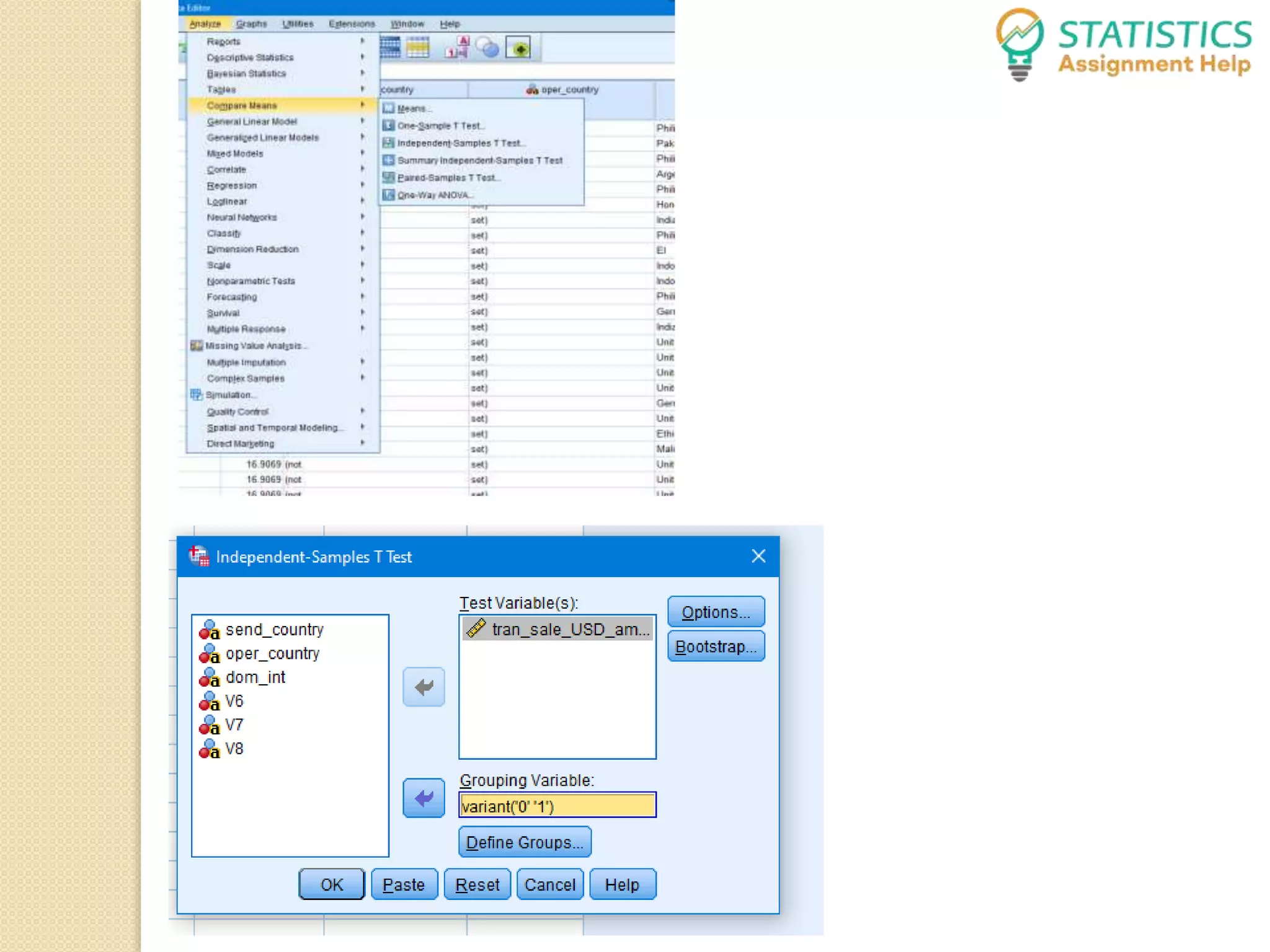
Task: Click the Value Labels toolbar icon
Action: [457, 48]
